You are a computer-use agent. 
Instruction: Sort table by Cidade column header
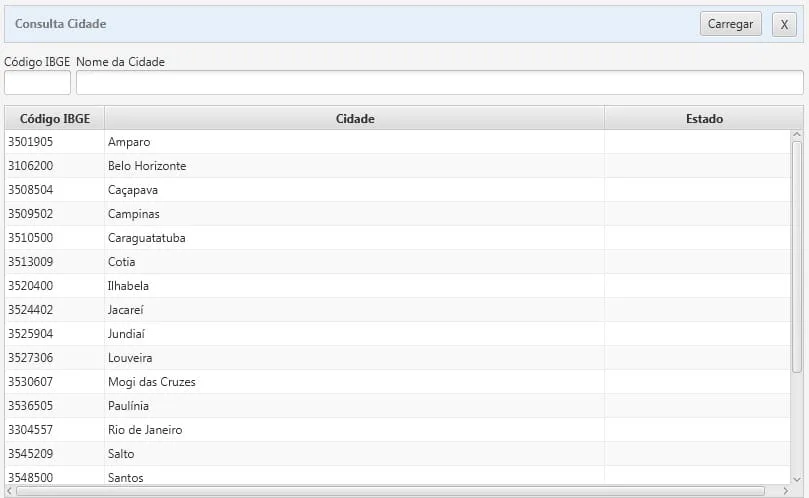[354, 118]
